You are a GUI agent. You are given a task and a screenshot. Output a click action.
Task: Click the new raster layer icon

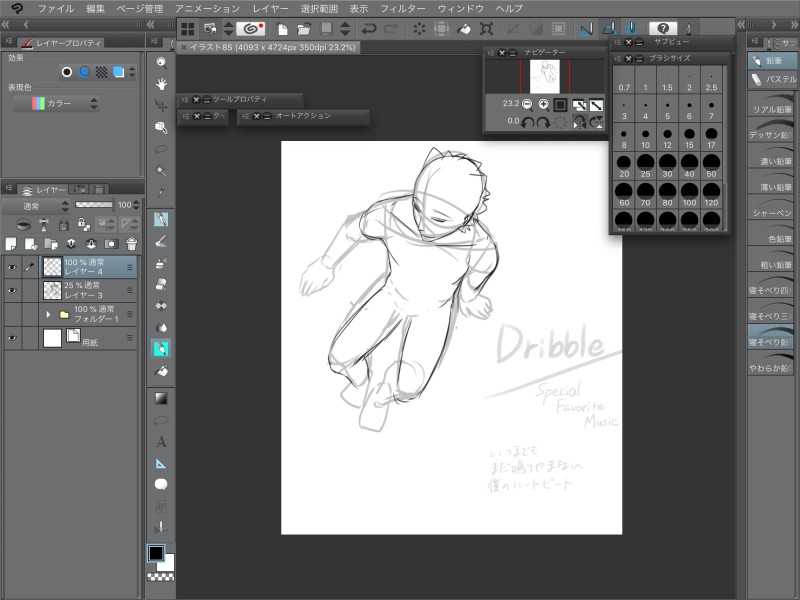tap(11, 243)
